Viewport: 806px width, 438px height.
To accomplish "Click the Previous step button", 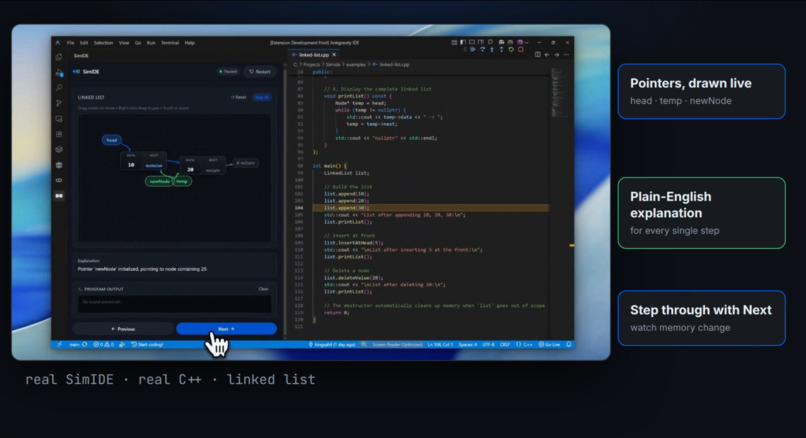I will tap(123, 329).
